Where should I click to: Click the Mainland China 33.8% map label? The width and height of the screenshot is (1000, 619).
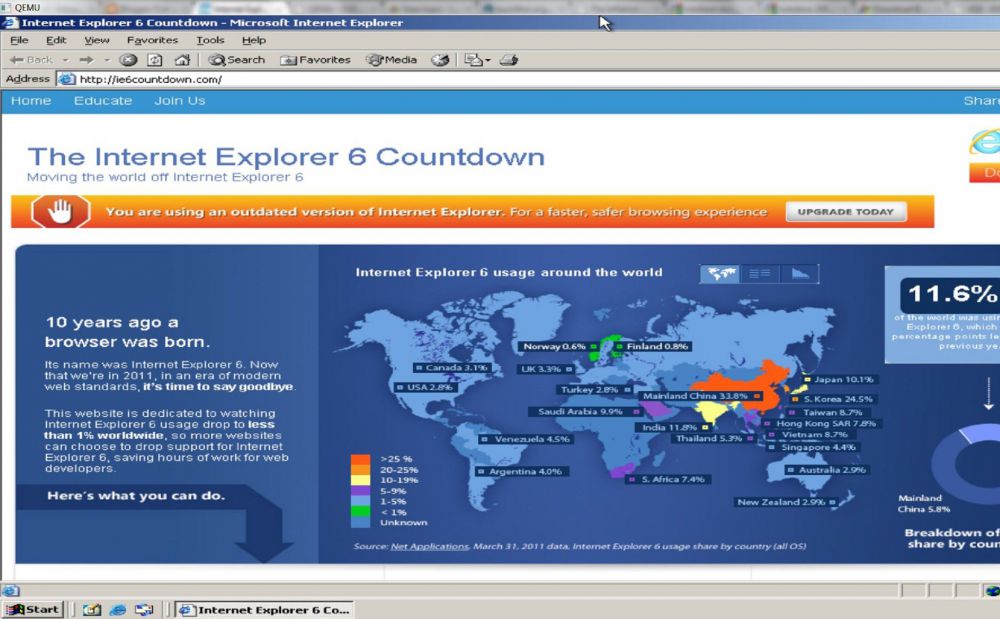click(702, 396)
